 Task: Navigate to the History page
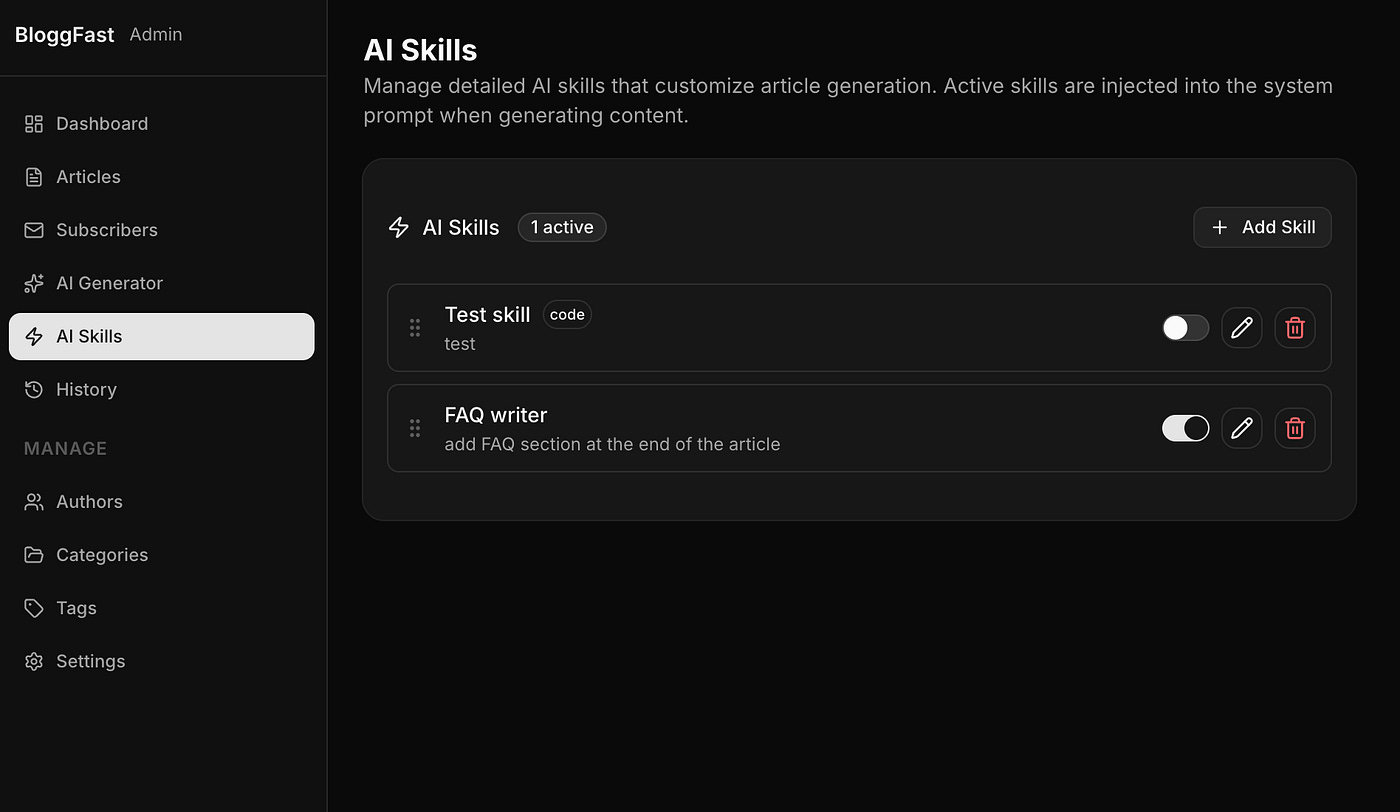(88, 389)
